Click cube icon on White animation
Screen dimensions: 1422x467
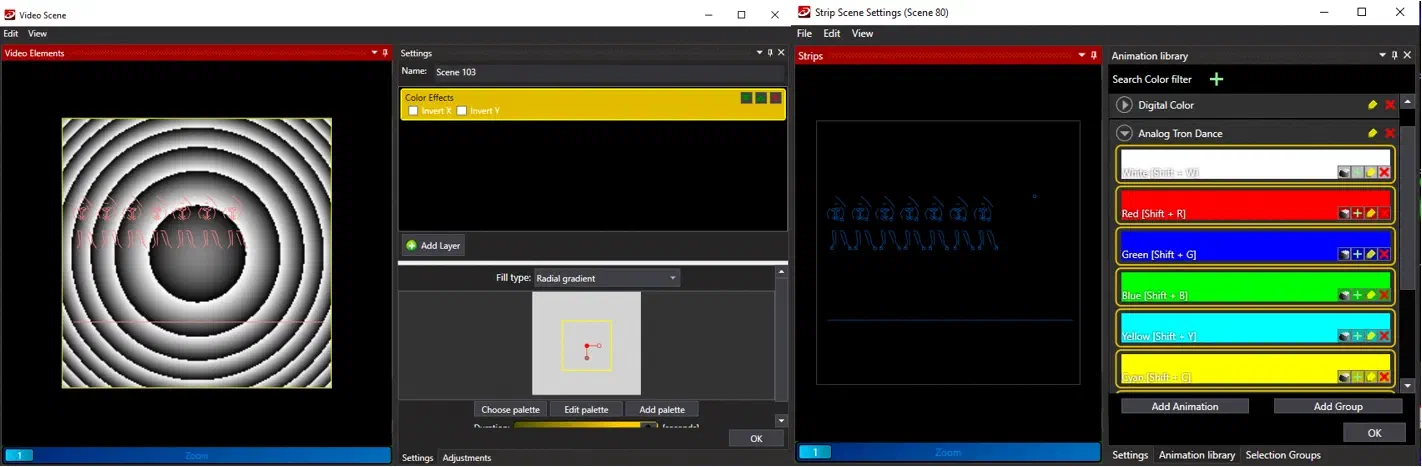point(1344,172)
